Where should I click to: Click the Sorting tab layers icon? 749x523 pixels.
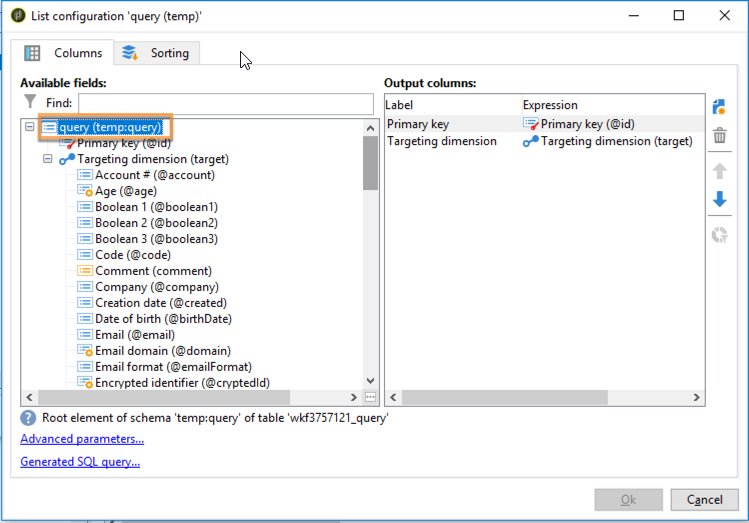coord(129,53)
